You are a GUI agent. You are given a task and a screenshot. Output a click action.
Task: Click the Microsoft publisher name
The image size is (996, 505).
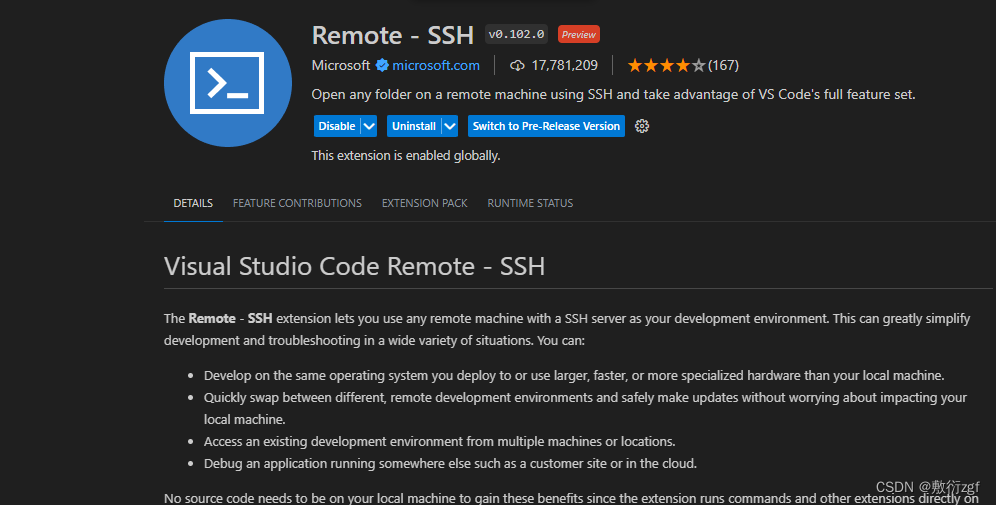click(x=340, y=65)
